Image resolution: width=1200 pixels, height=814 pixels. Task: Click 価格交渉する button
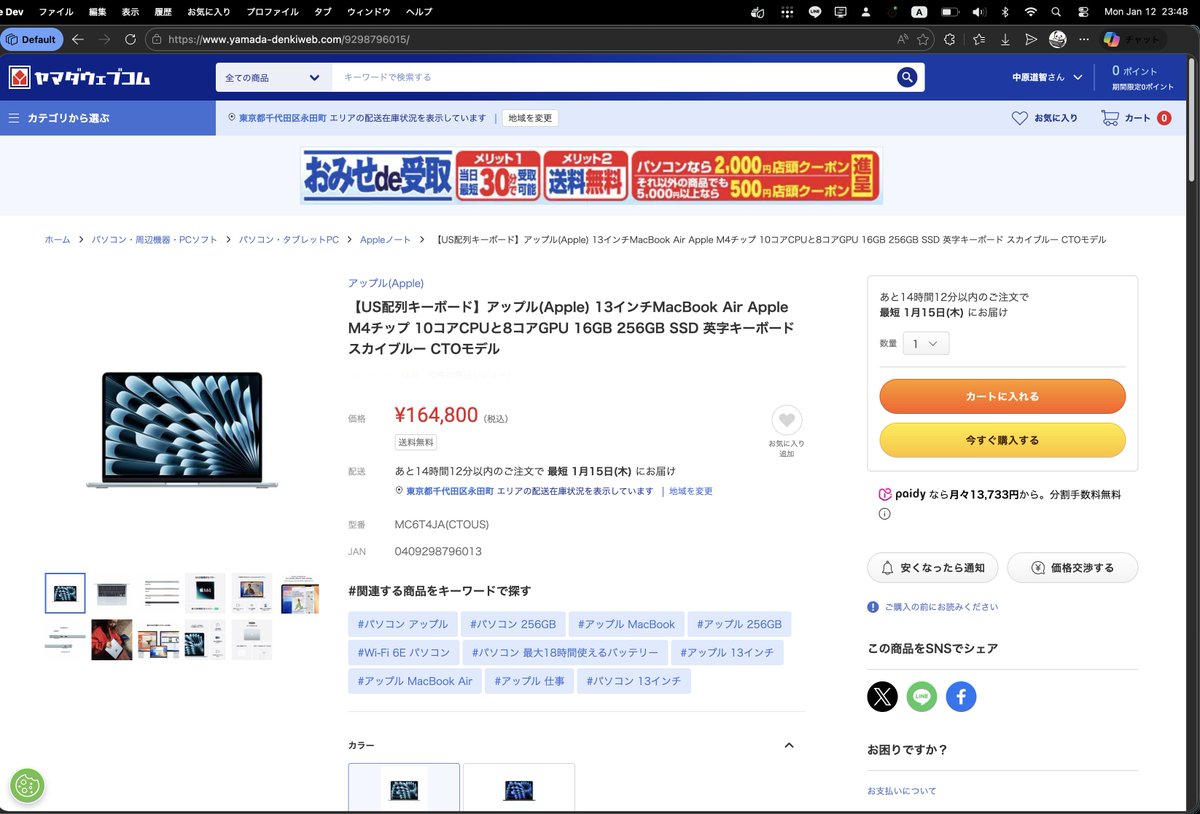tap(1072, 567)
